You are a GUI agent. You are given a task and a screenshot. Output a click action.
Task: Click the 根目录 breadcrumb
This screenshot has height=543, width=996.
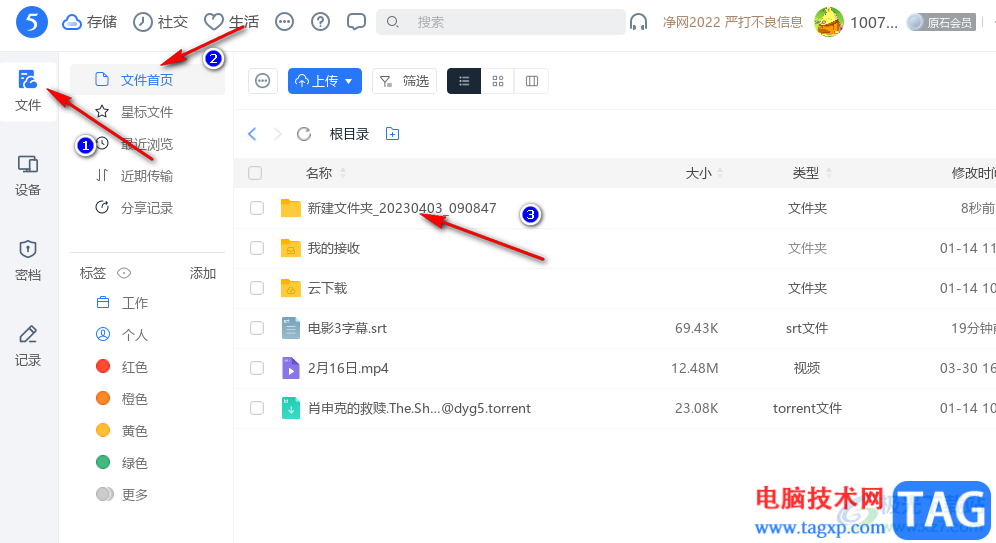[349, 134]
